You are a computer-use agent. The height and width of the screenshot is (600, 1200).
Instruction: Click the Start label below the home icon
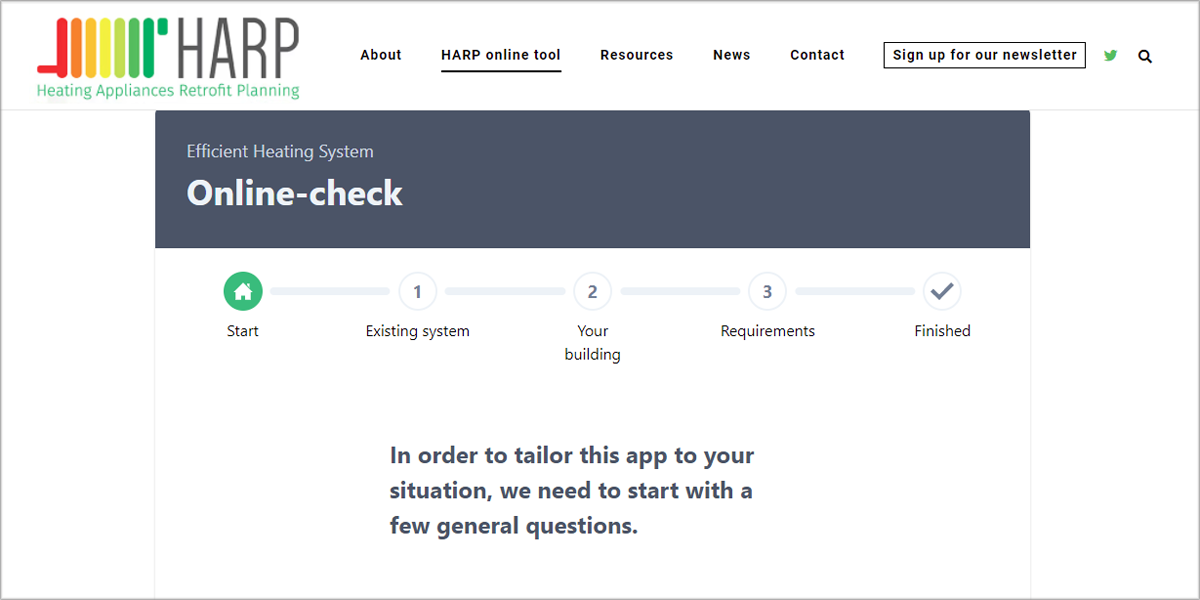(242, 330)
